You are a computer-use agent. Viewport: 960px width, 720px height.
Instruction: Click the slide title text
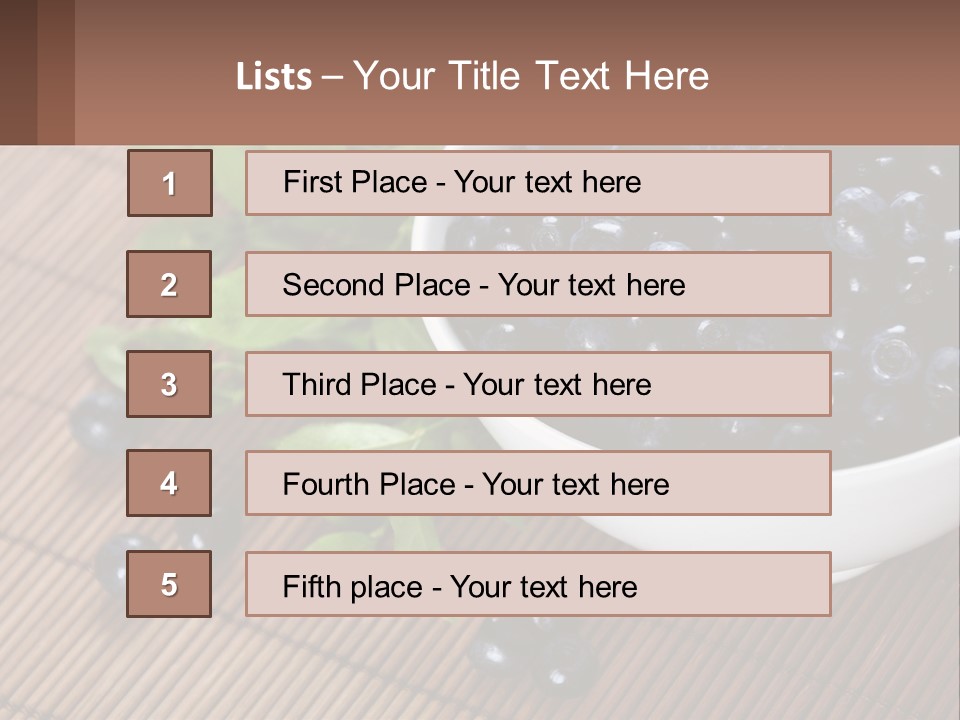(x=472, y=76)
